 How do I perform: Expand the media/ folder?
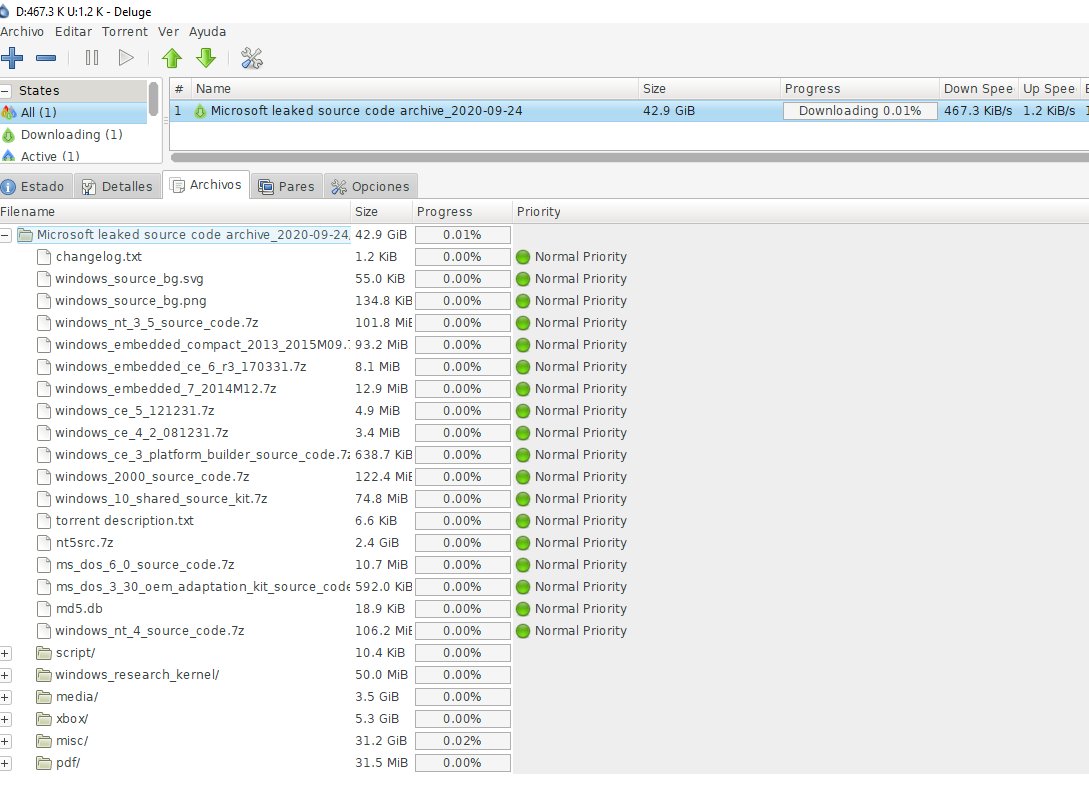pos(5,697)
